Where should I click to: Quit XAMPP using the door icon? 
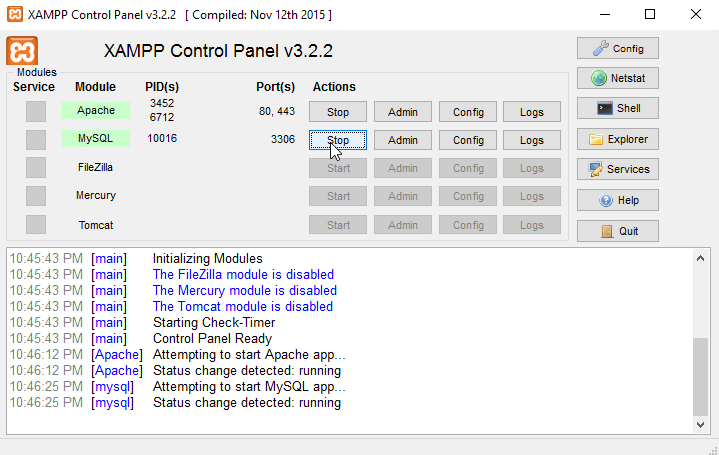pos(618,231)
